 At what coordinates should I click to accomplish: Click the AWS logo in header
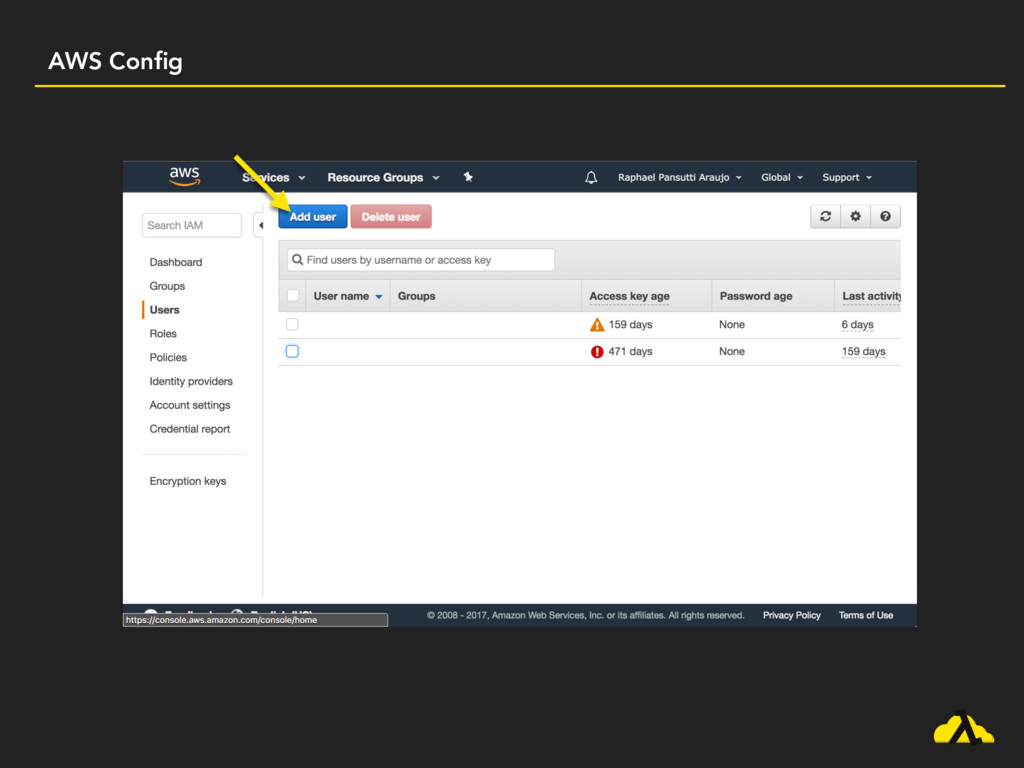tap(185, 176)
